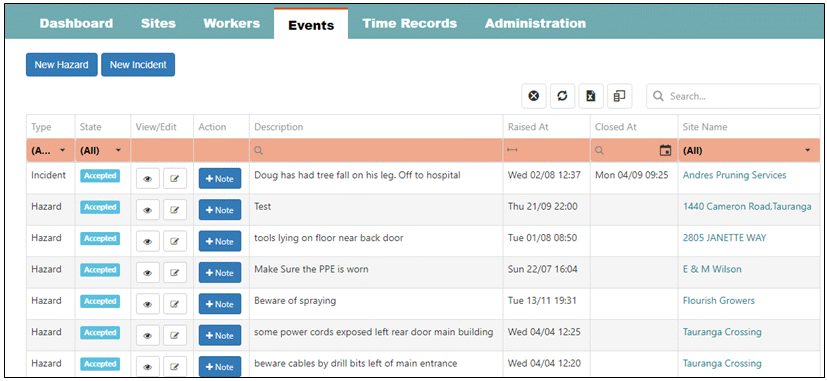Click the New Incident button
827x381 pixels.
click(x=138, y=65)
